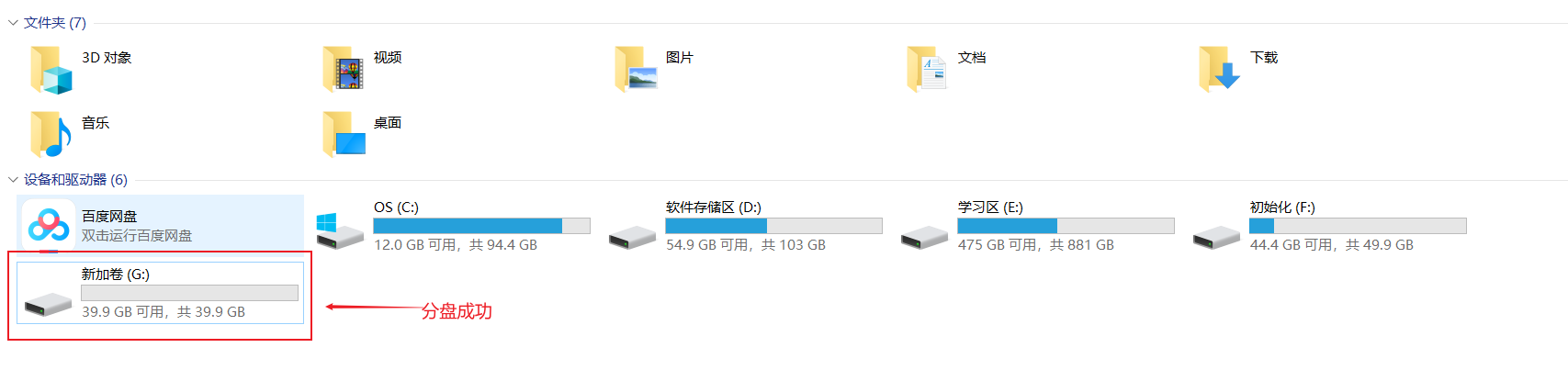Select the 文档 documents folder icon

(x=927, y=69)
